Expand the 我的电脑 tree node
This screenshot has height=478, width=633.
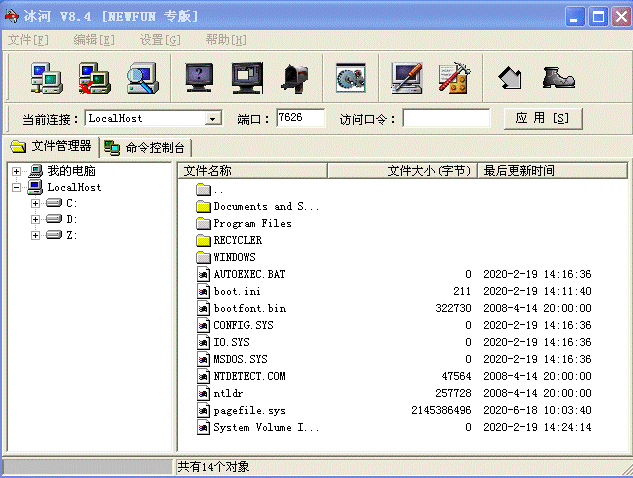[16, 171]
